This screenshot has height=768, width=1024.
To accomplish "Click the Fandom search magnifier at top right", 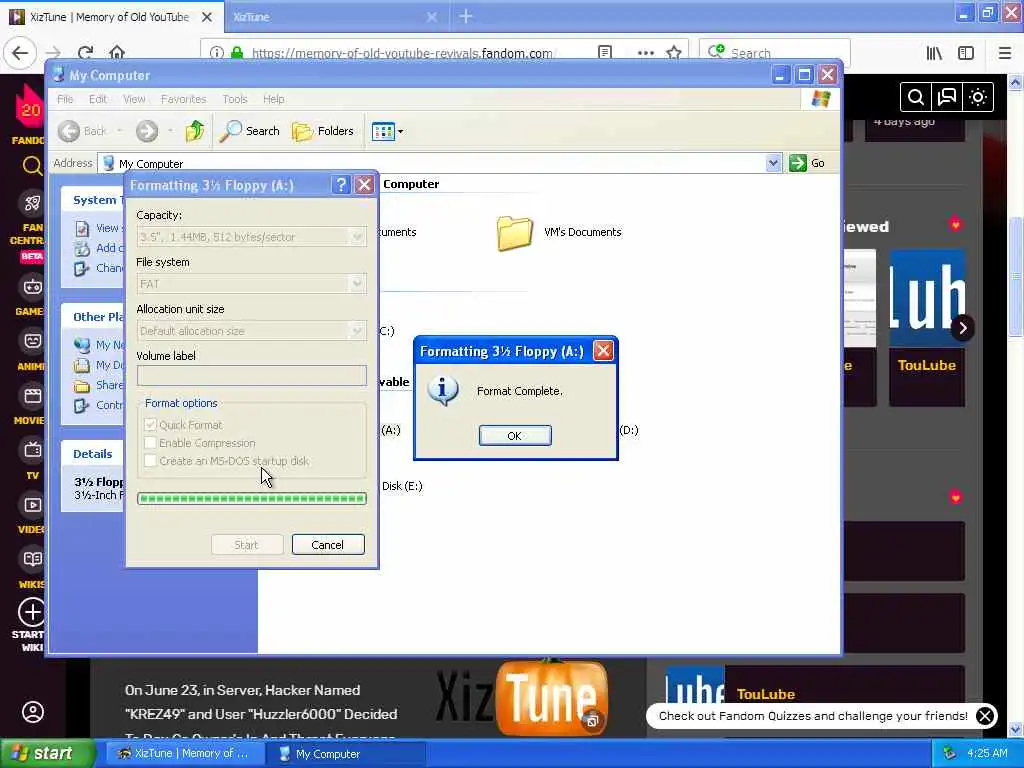I will (916, 97).
